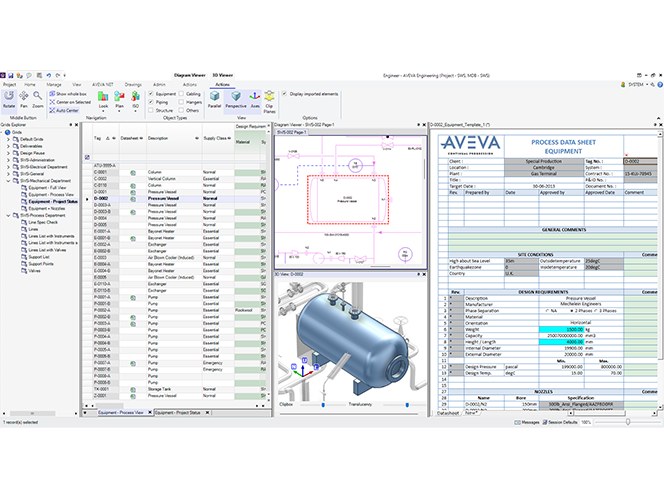Select the Valves grid item

(34, 271)
